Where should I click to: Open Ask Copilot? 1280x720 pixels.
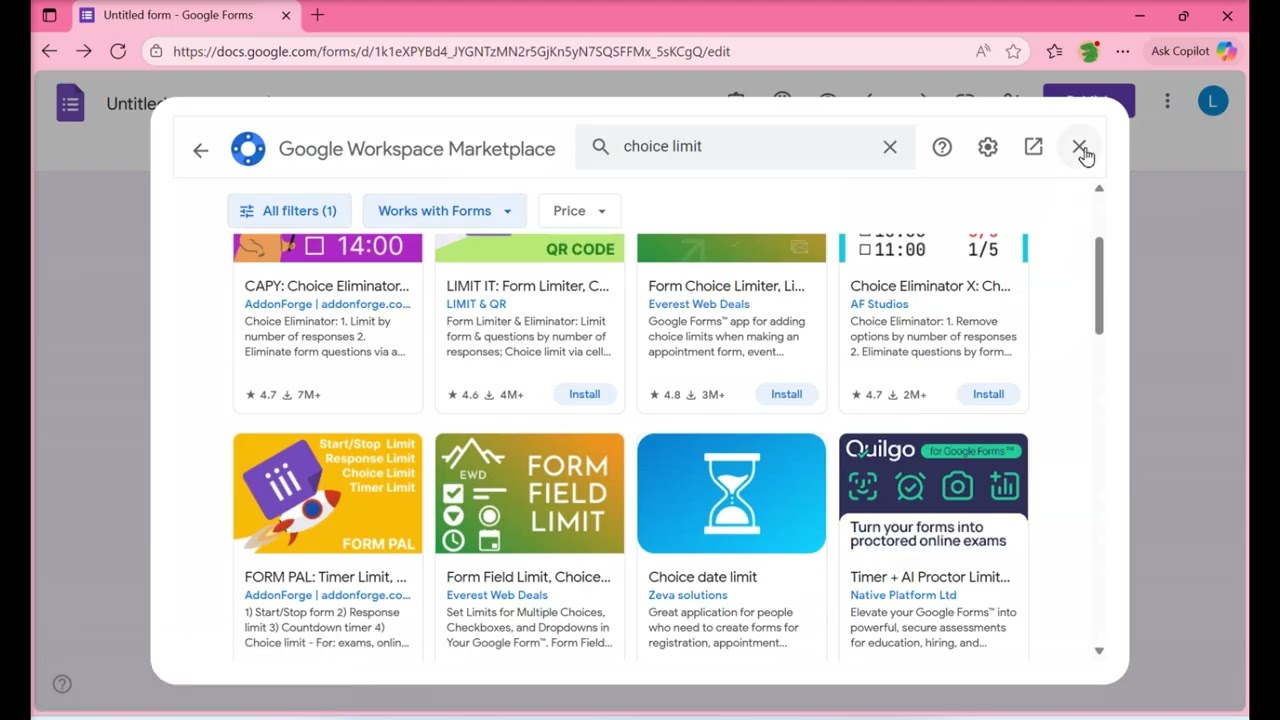[x=1193, y=51]
